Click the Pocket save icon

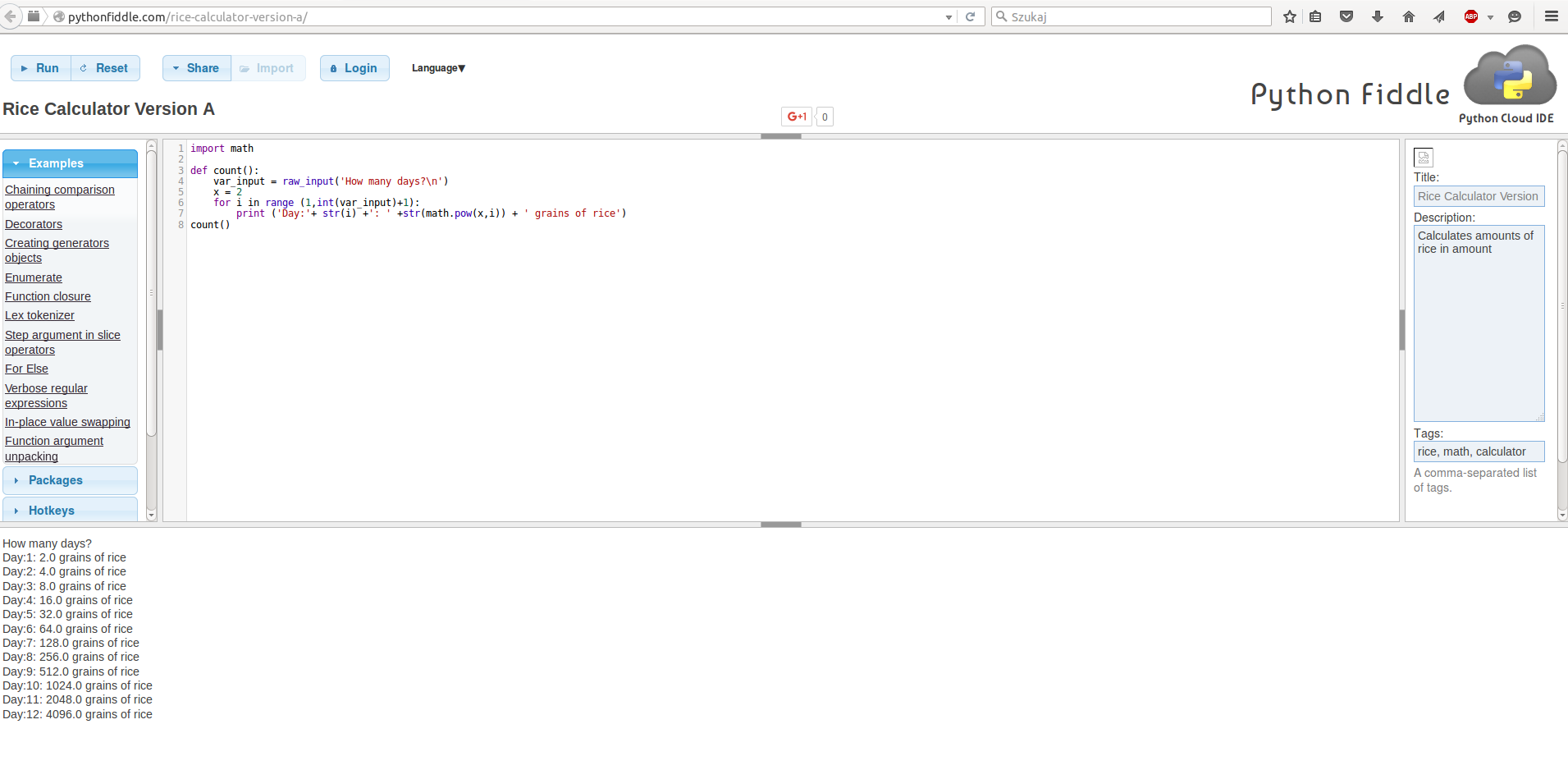pos(1346,16)
